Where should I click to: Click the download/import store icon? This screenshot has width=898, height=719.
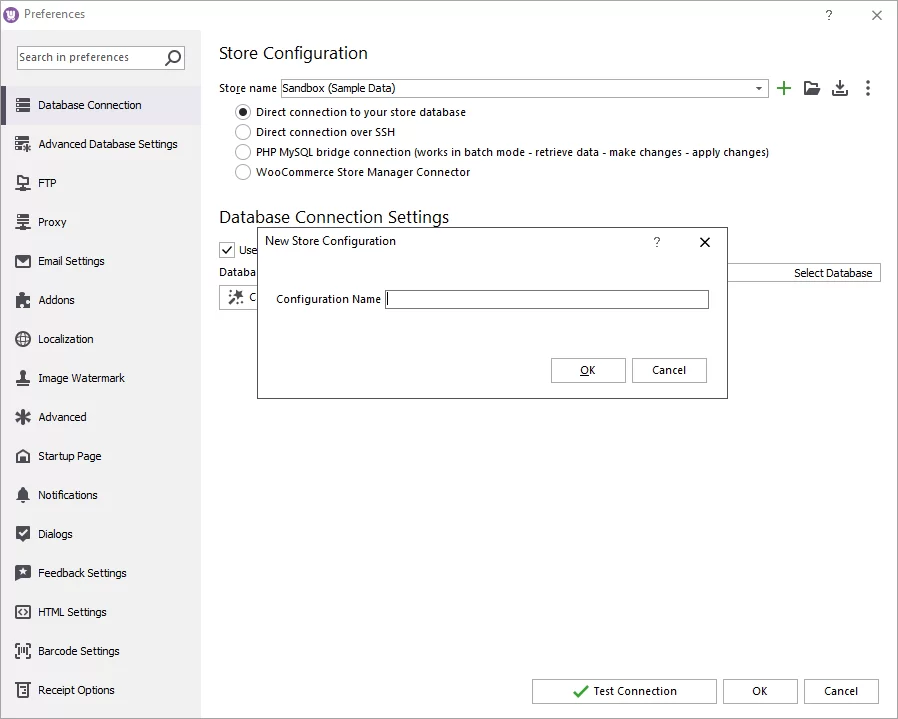click(x=840, y=88)
